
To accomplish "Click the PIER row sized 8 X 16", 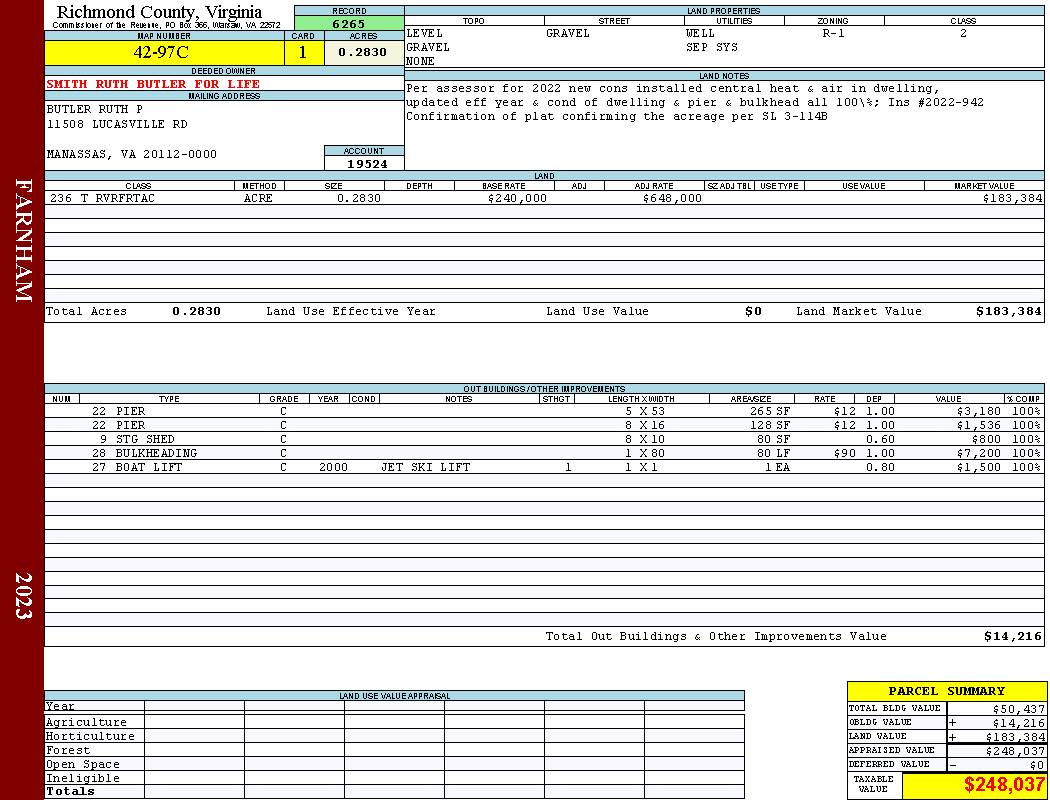I will click(544, 426).
